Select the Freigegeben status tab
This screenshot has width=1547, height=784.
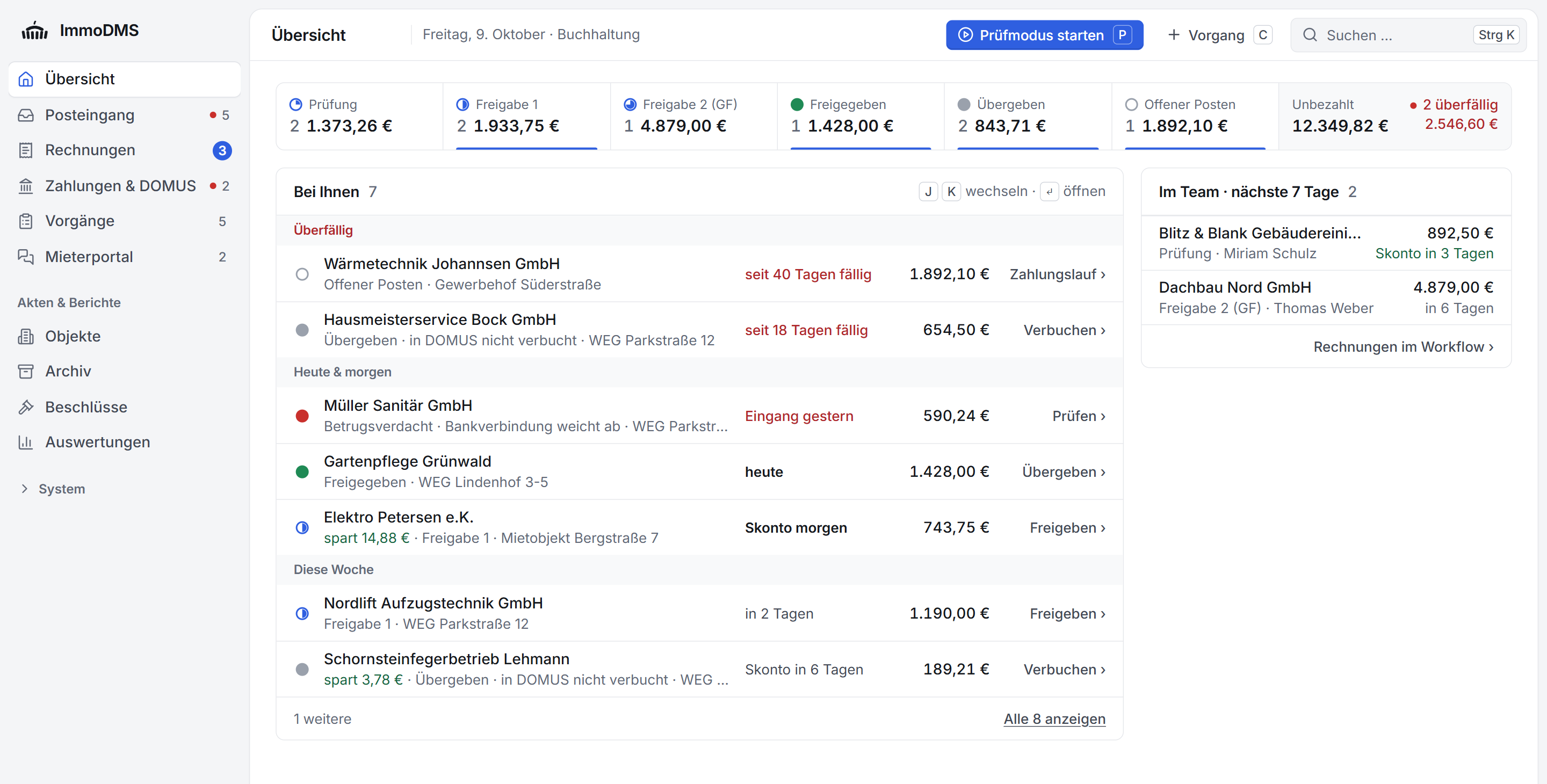[861, 117]
